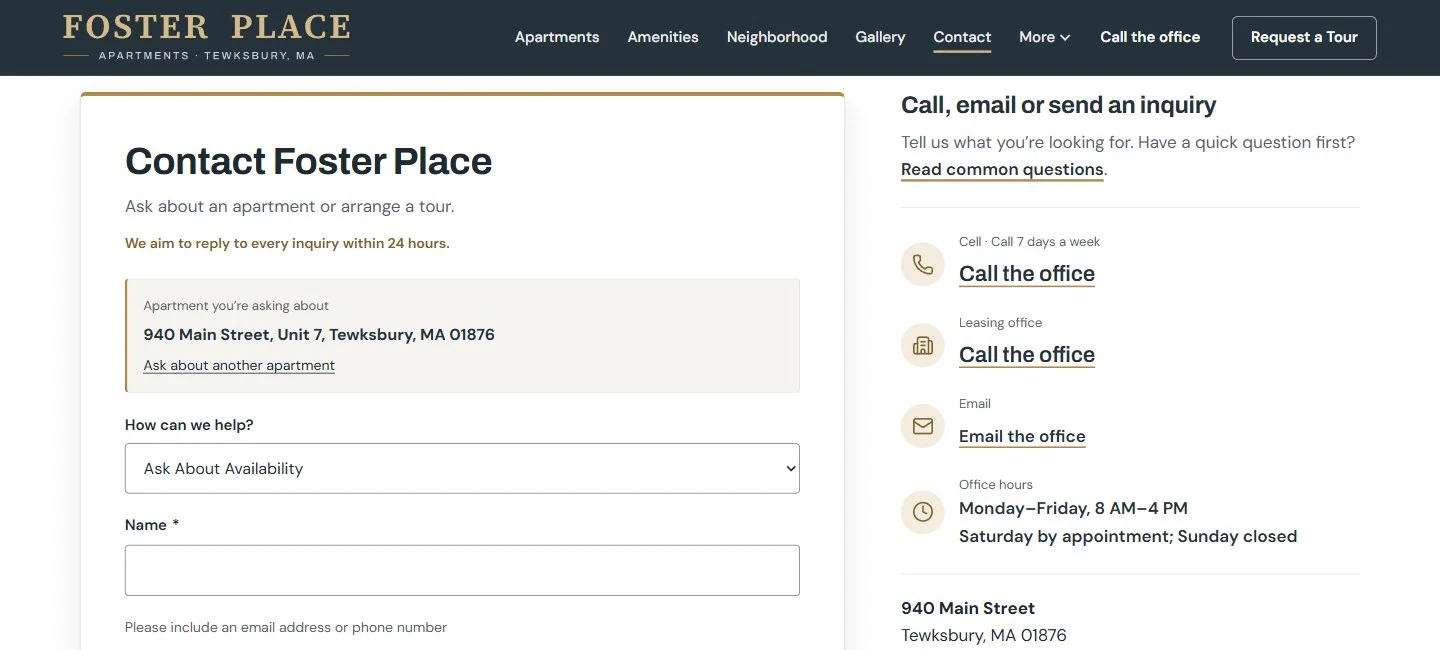The width and height of the screenshot is (1440, 650).
Task: Click 'Saturday by appointment; Sunday closed' text
Action: point(1128,536)
